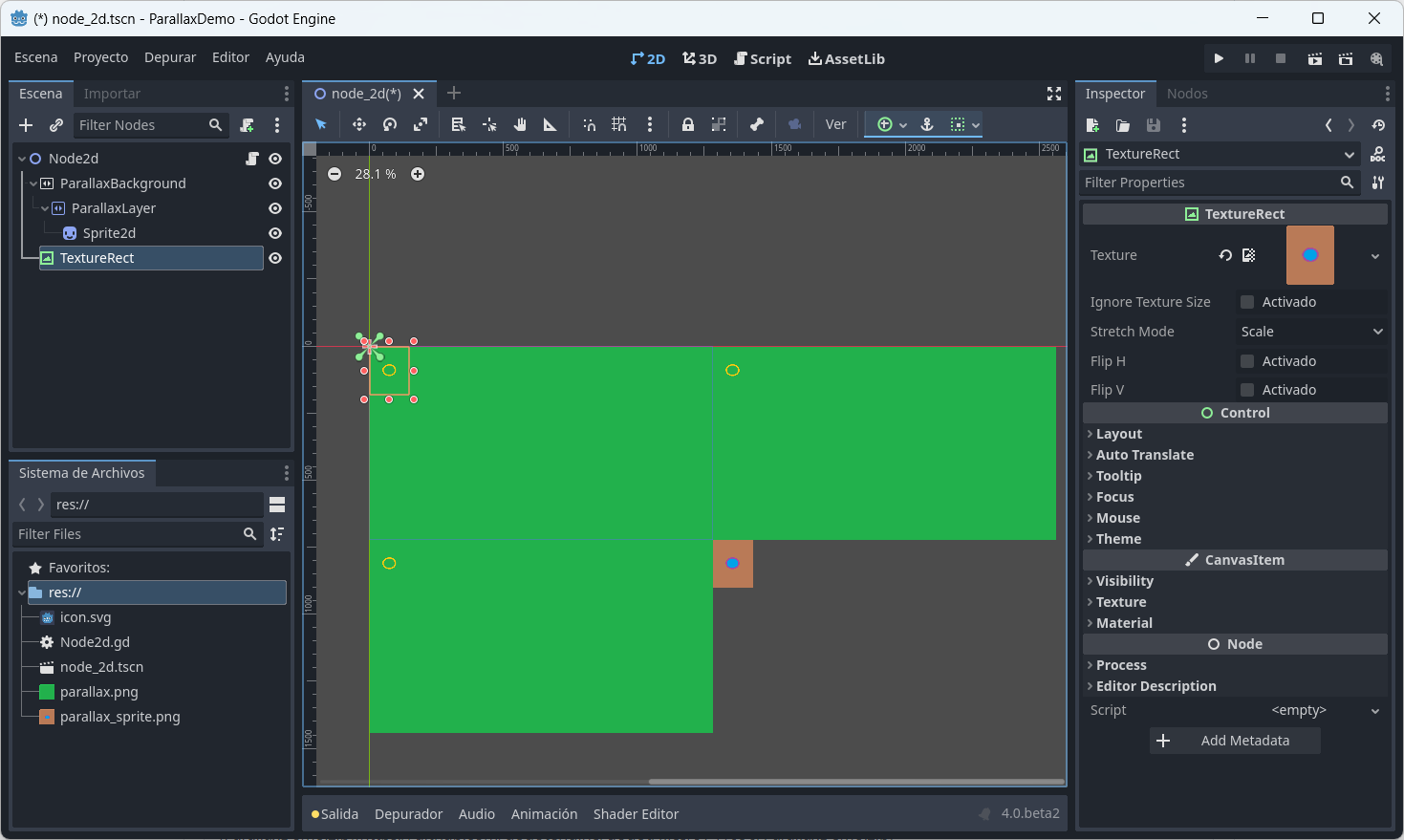
Task: Activate the Ruler tool
Action: pos(550,124)
